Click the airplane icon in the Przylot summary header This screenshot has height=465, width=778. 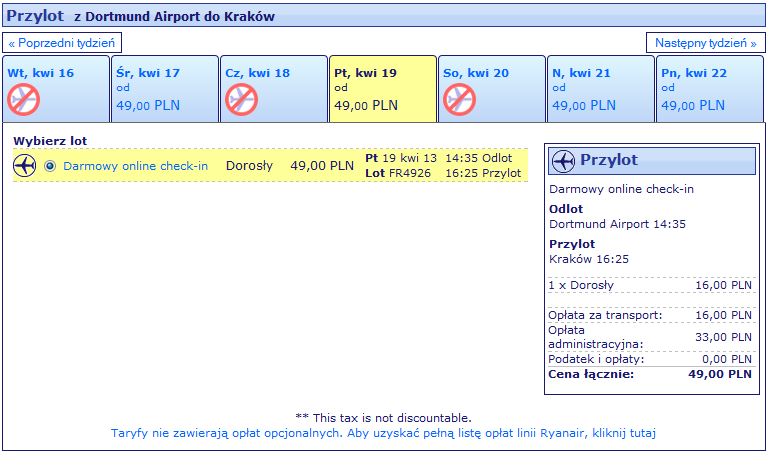click(563, 161)
